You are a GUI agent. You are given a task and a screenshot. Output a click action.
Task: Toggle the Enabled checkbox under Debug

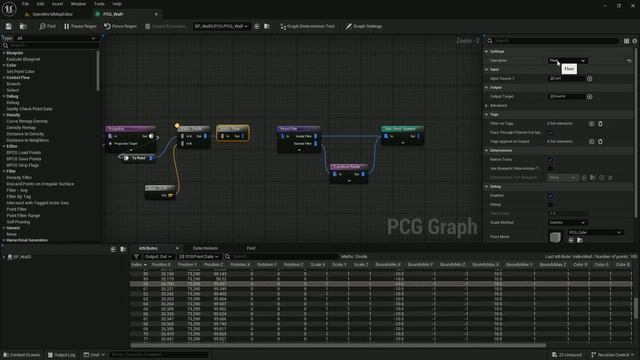click(550, 196)
